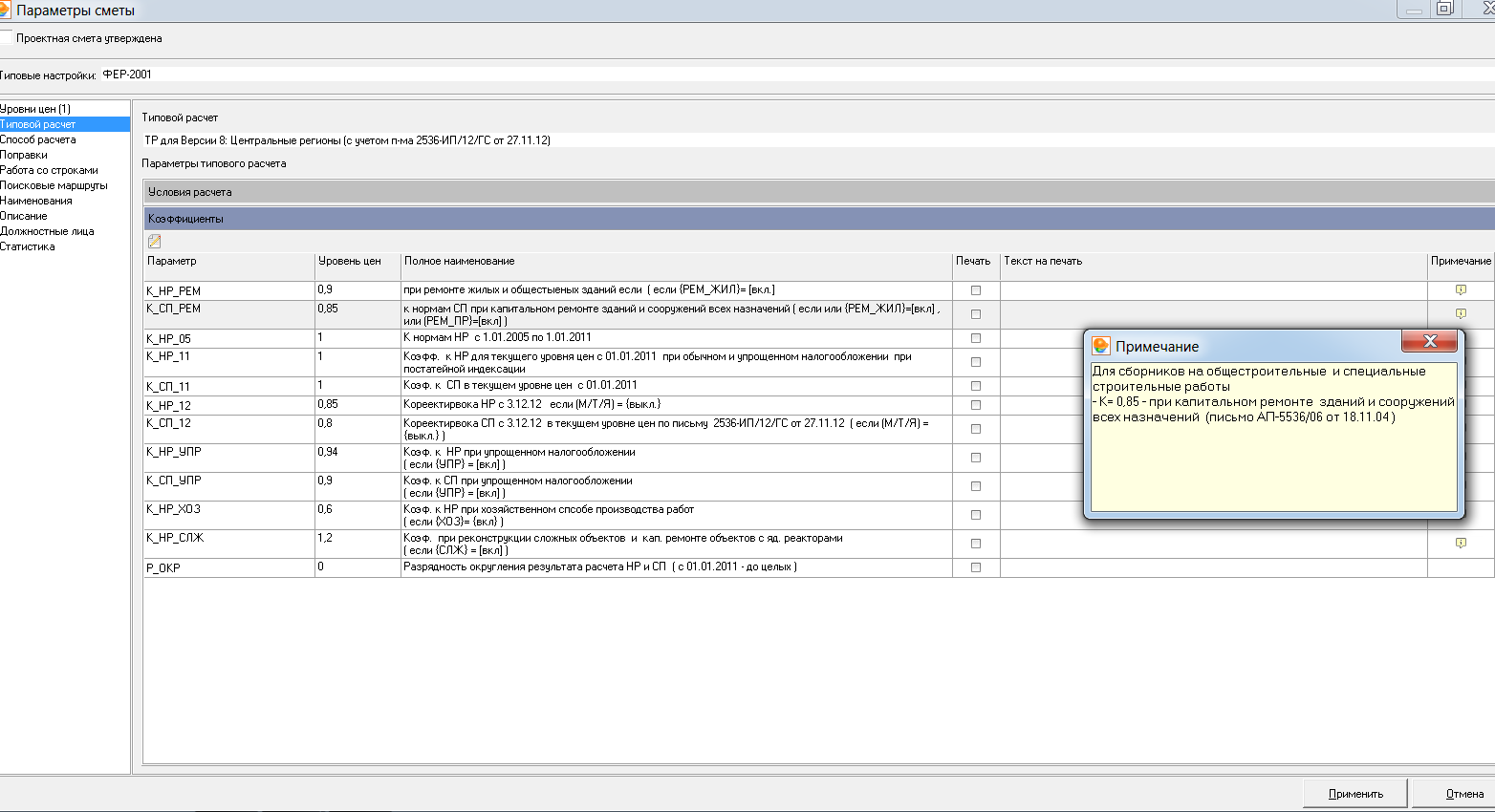The width and height of the screenshot is (1495, 812).
Task: Select Способ расчета in the left list
Action: 38,139
